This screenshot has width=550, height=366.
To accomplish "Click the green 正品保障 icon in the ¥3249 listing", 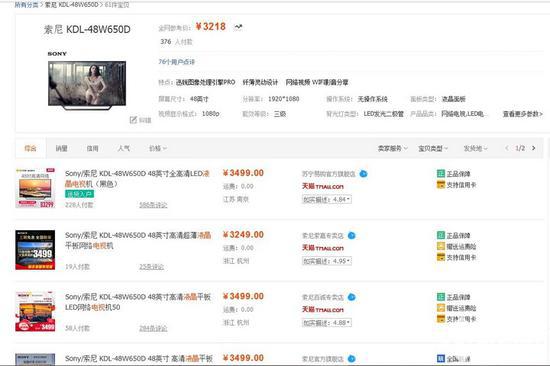I will point(441,235).
